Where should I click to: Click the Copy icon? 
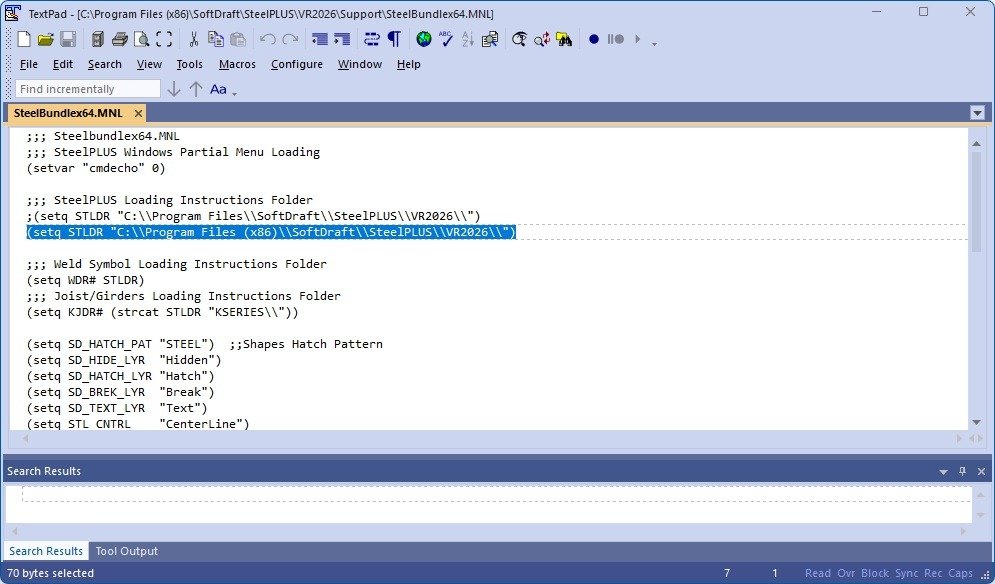coord(216,39)
